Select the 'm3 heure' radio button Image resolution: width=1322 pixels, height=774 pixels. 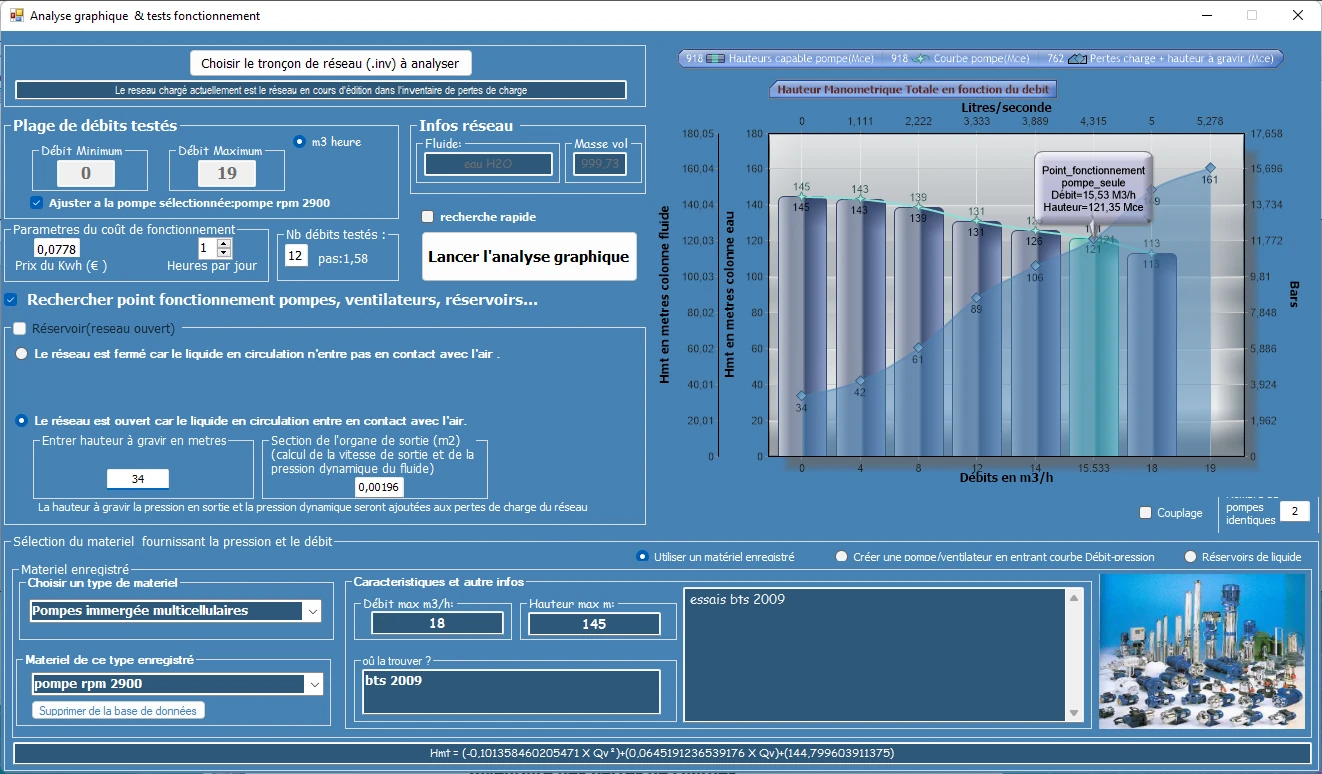(x=299, y=142)
